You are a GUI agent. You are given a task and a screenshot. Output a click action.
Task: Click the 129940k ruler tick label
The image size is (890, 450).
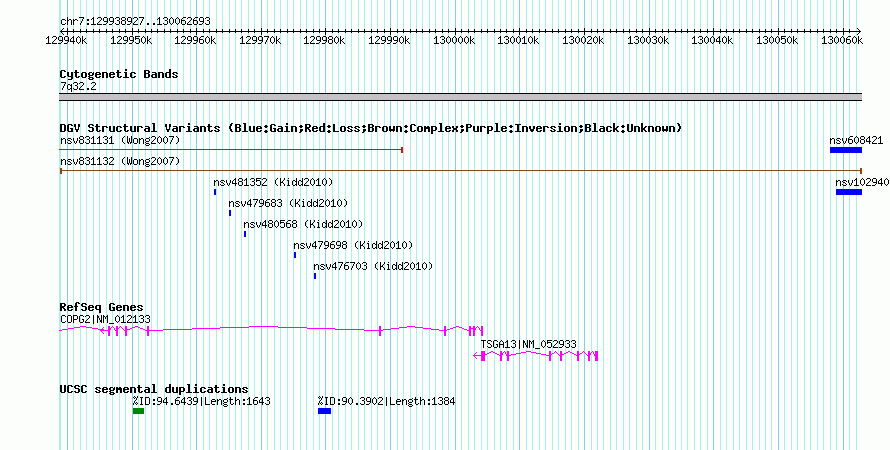tap(66, 41)
